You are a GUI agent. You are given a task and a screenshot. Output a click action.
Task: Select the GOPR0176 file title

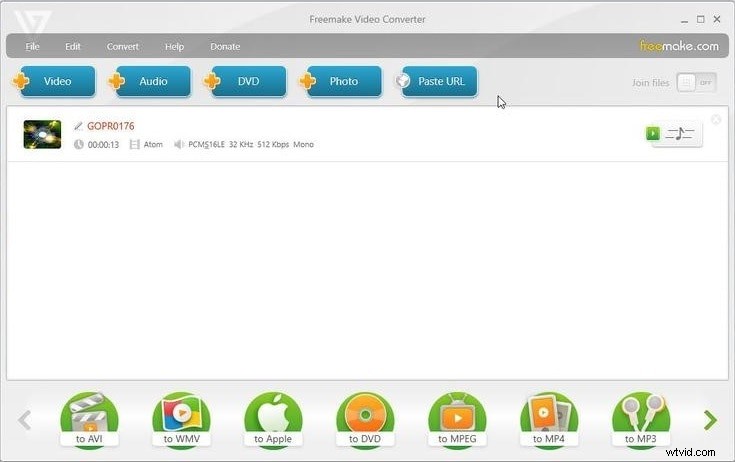click(111, 126)
